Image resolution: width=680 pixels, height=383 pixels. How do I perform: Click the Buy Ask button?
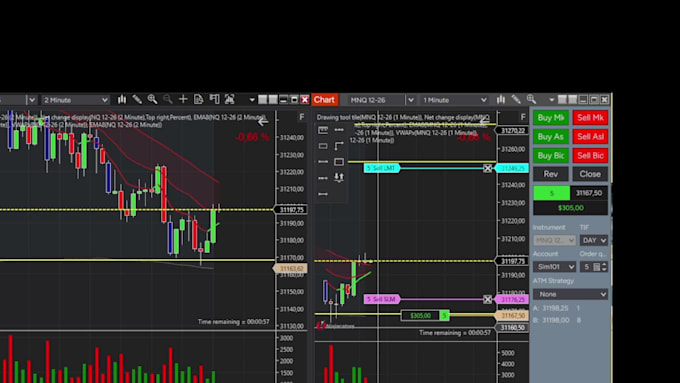(551, 137)
